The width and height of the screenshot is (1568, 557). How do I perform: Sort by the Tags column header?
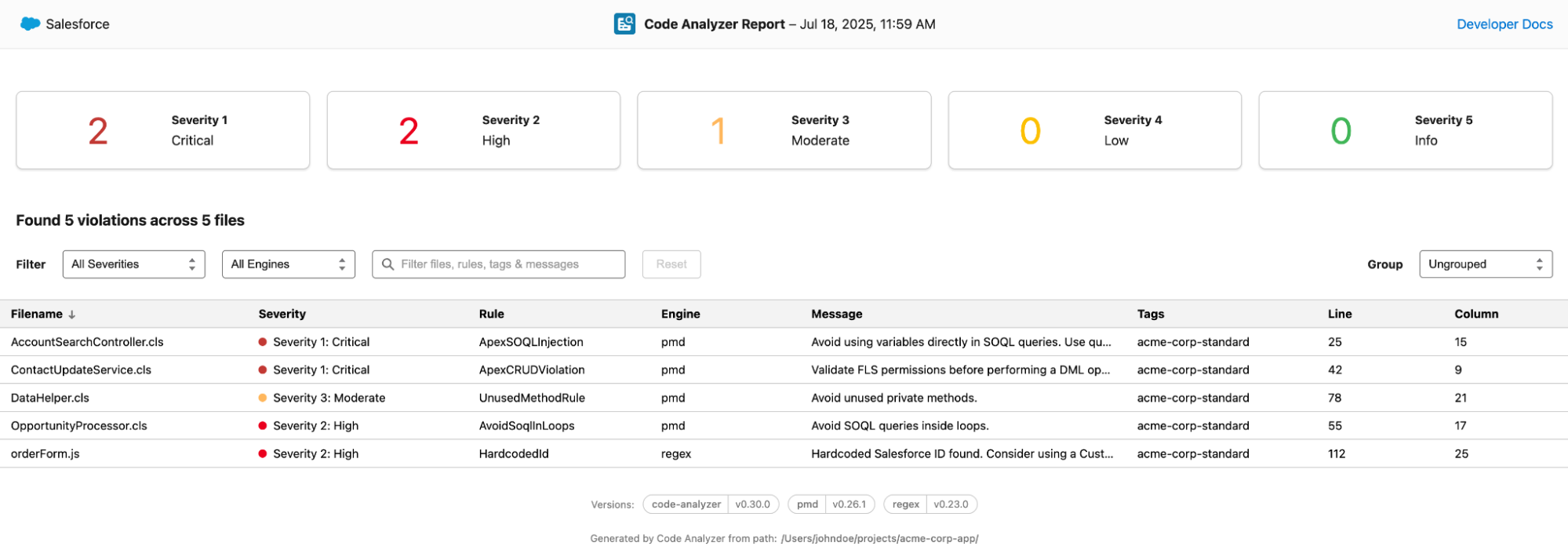[x=1151, y=314]
